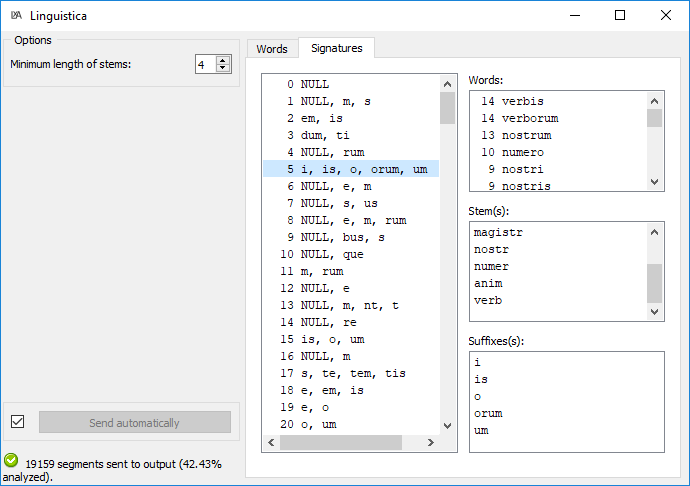Select signature 14 'NULL, re'
The image size is (690, 486).
[351, 322]
